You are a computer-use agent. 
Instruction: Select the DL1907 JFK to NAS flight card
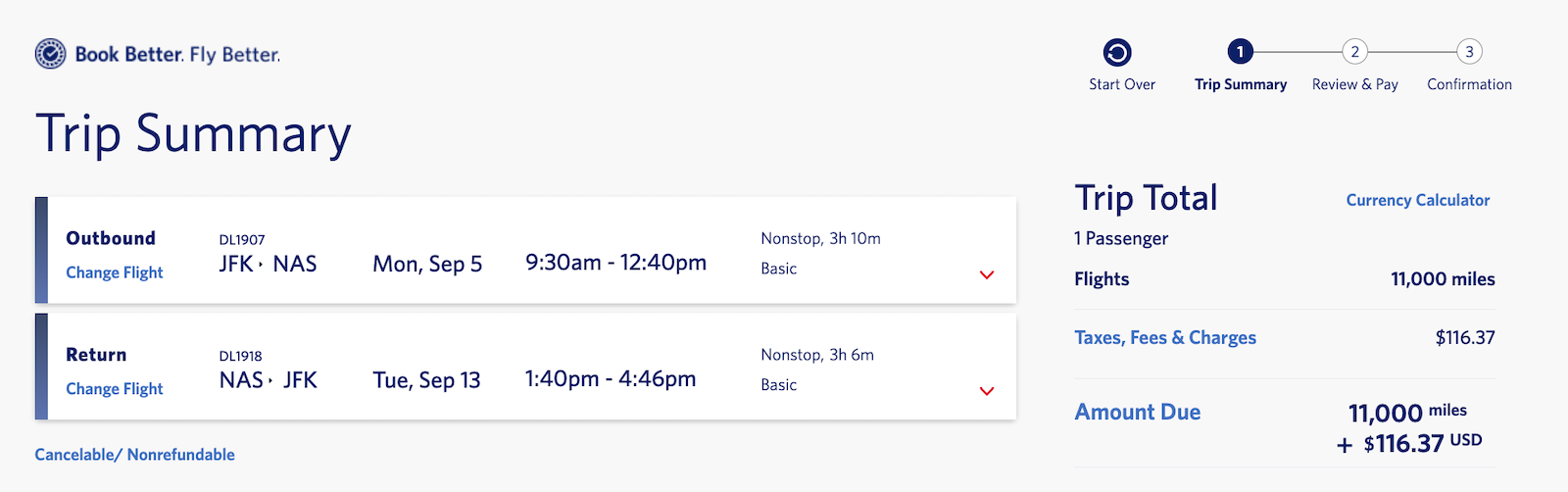[x=525, y=250]
